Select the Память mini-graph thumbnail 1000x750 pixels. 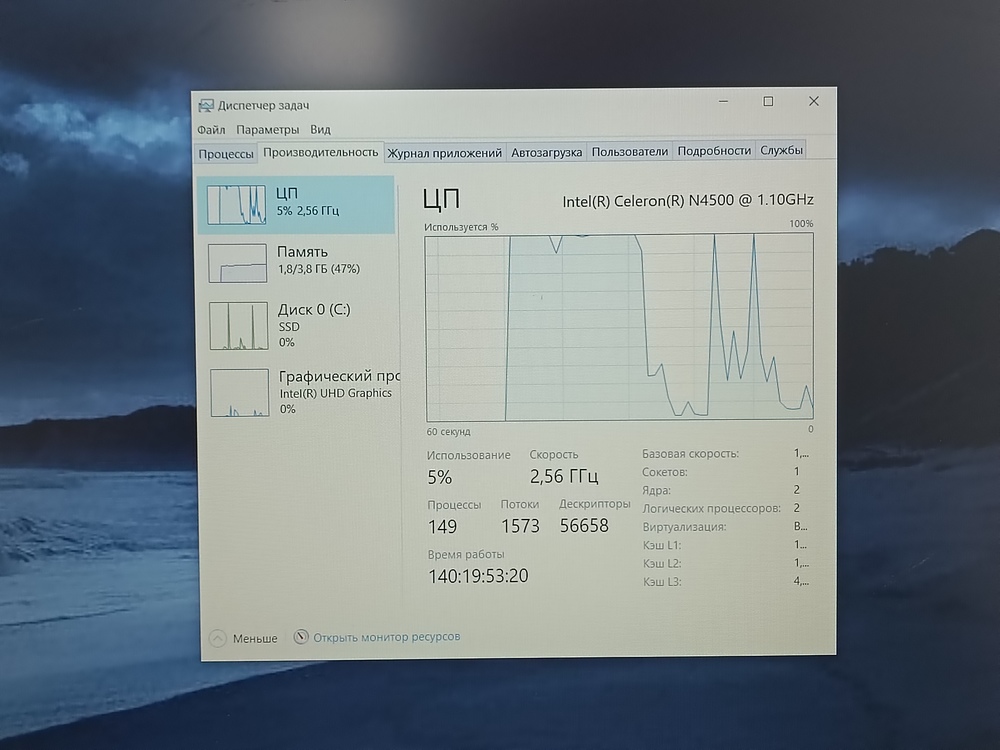[237, 263]
